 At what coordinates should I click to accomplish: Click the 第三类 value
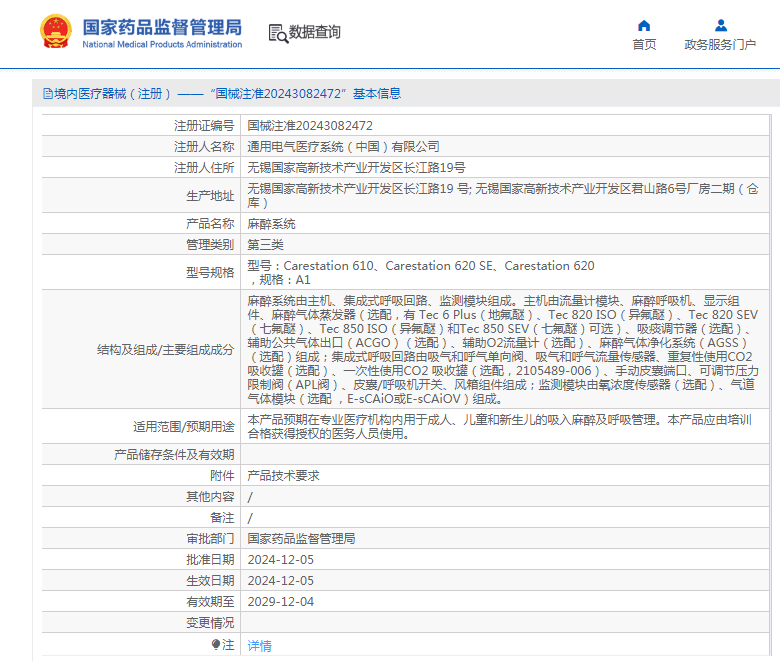(265, 245)
